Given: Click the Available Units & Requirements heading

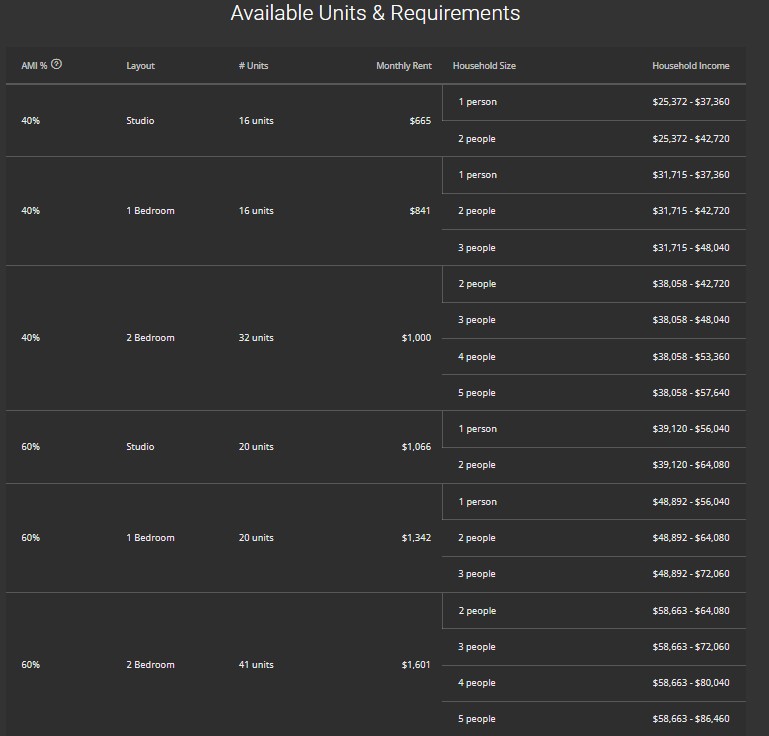Looking at the screenshot, I should 375,13.
